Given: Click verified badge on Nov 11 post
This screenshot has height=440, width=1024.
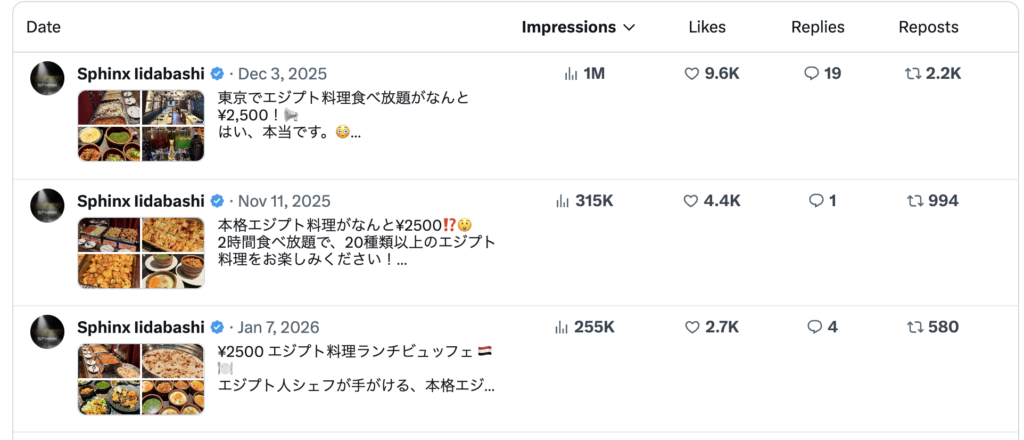Looking at the screenshot, I should (216, 201).
